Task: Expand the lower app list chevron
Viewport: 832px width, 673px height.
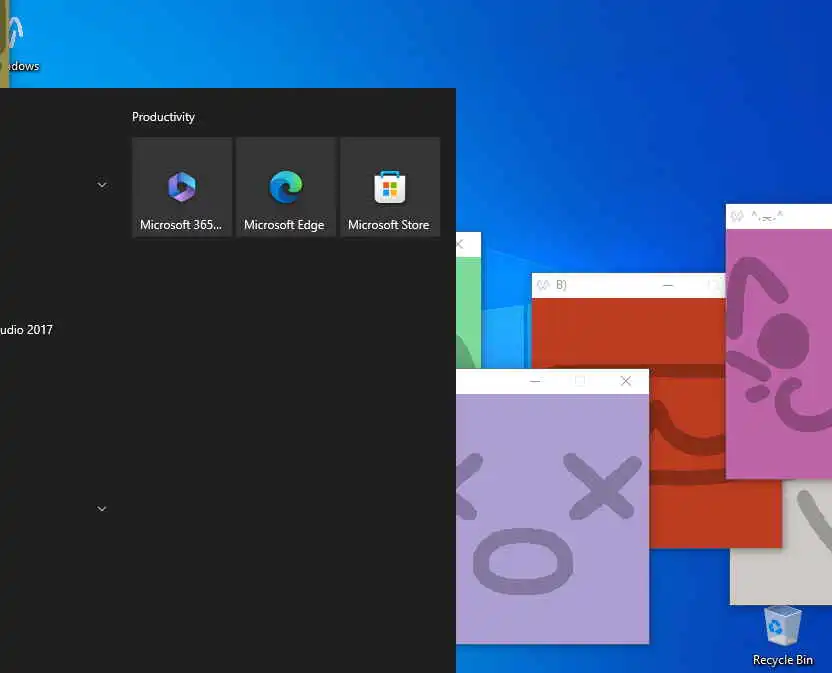Action: (x=102, y=508)
